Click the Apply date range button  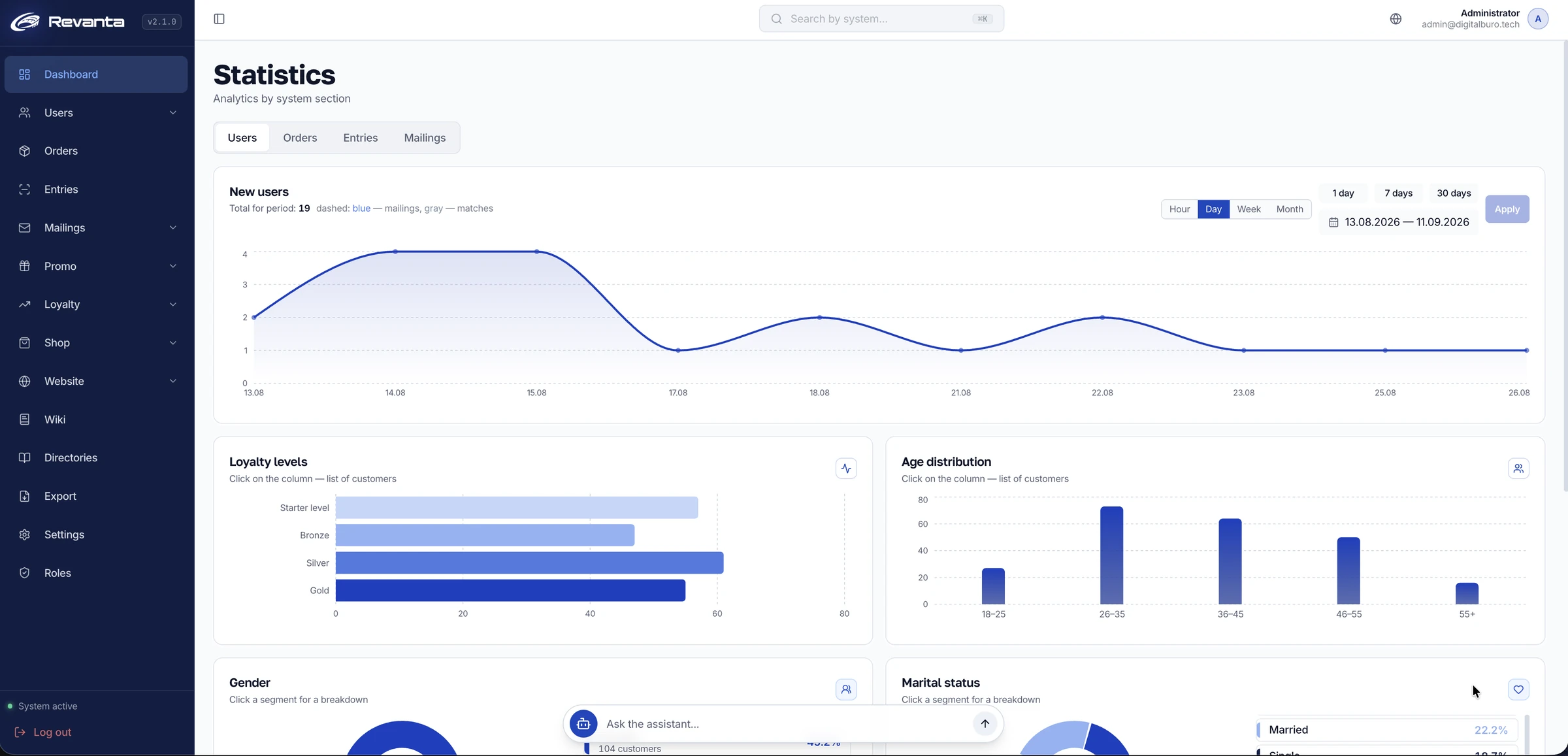pos(1507,209)
